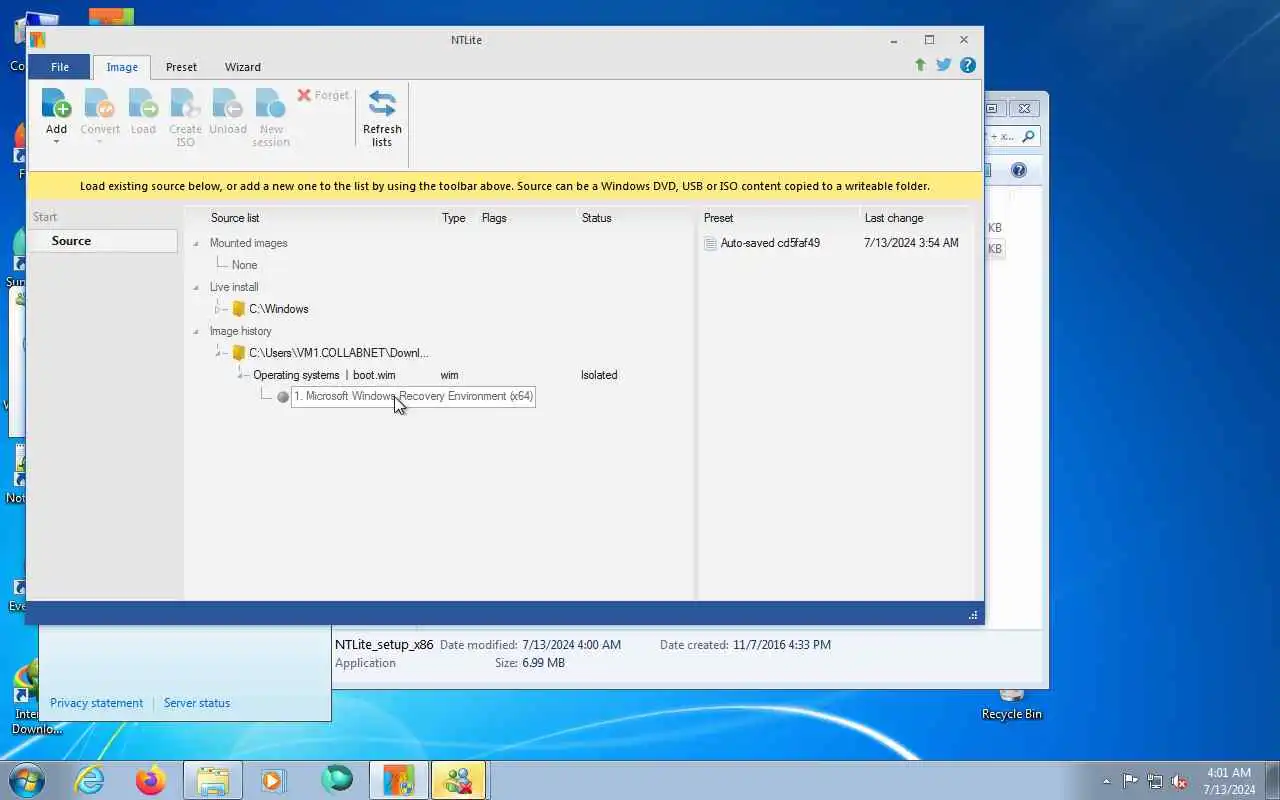Click the Create ISO toolbar icon

click(x=185, y=104)
